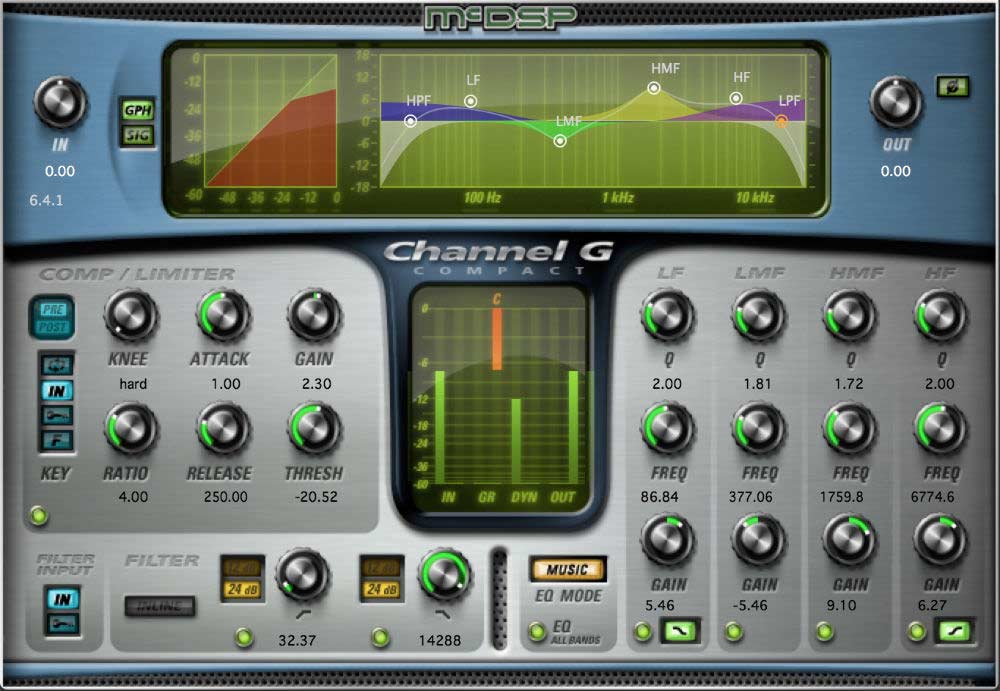This screenshot has height=691, width=1000.
Task: Click the IN input level knob
Action: click(x=60, y=103)
